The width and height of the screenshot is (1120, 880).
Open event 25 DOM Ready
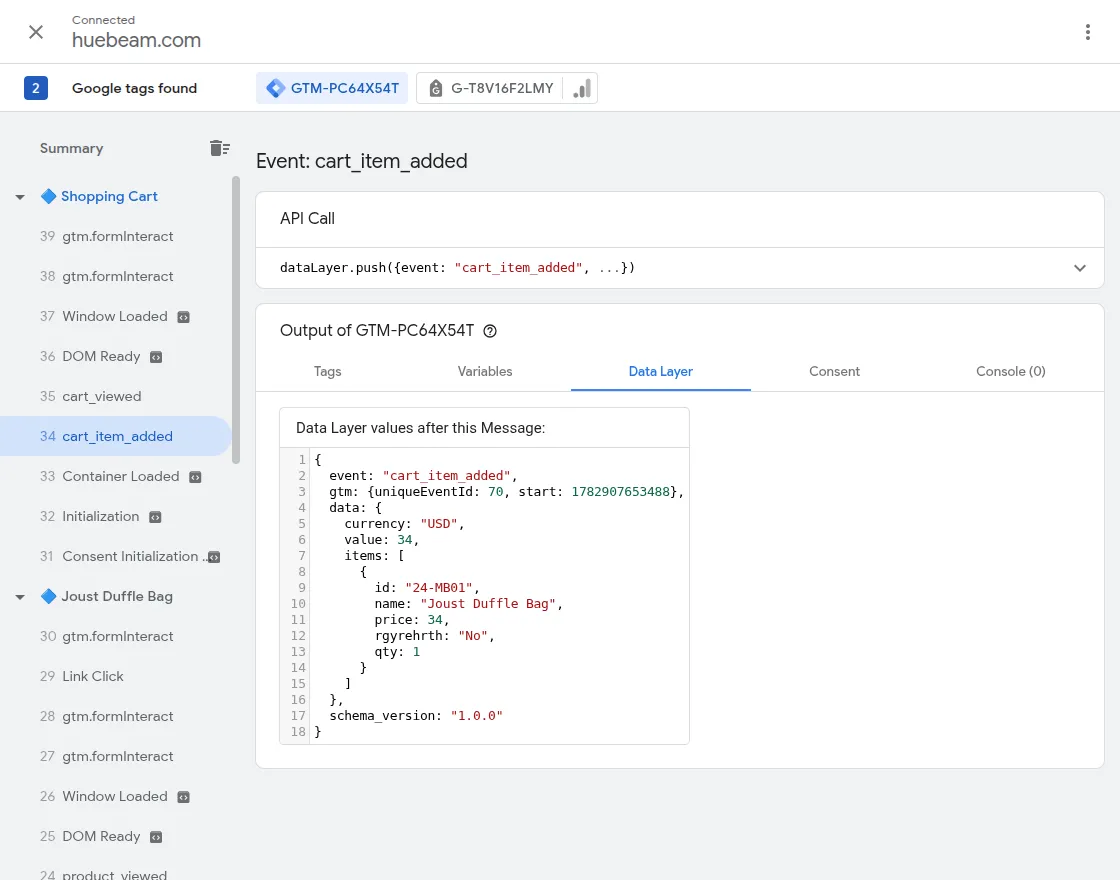116,836
